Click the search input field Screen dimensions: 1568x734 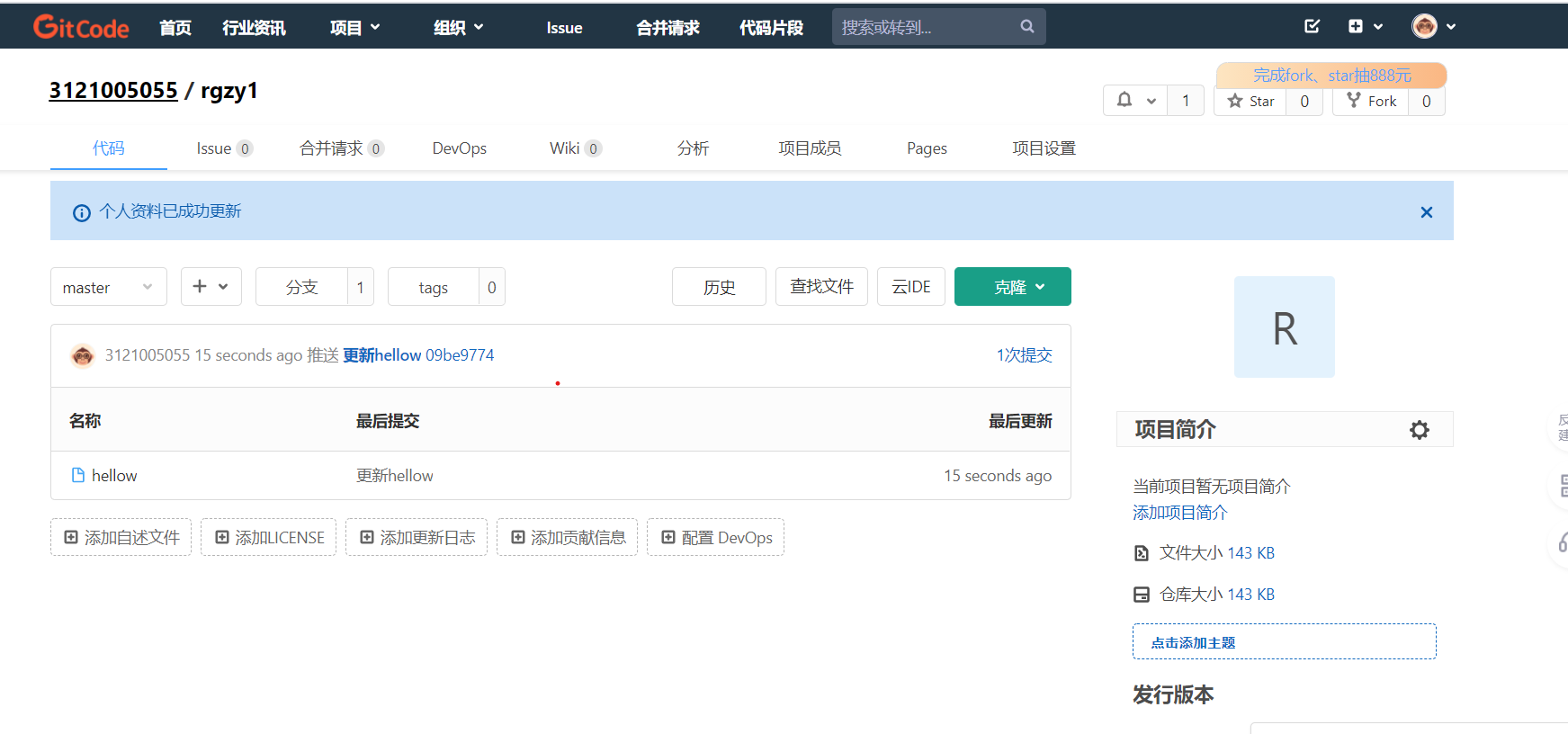tap(922, 27)
